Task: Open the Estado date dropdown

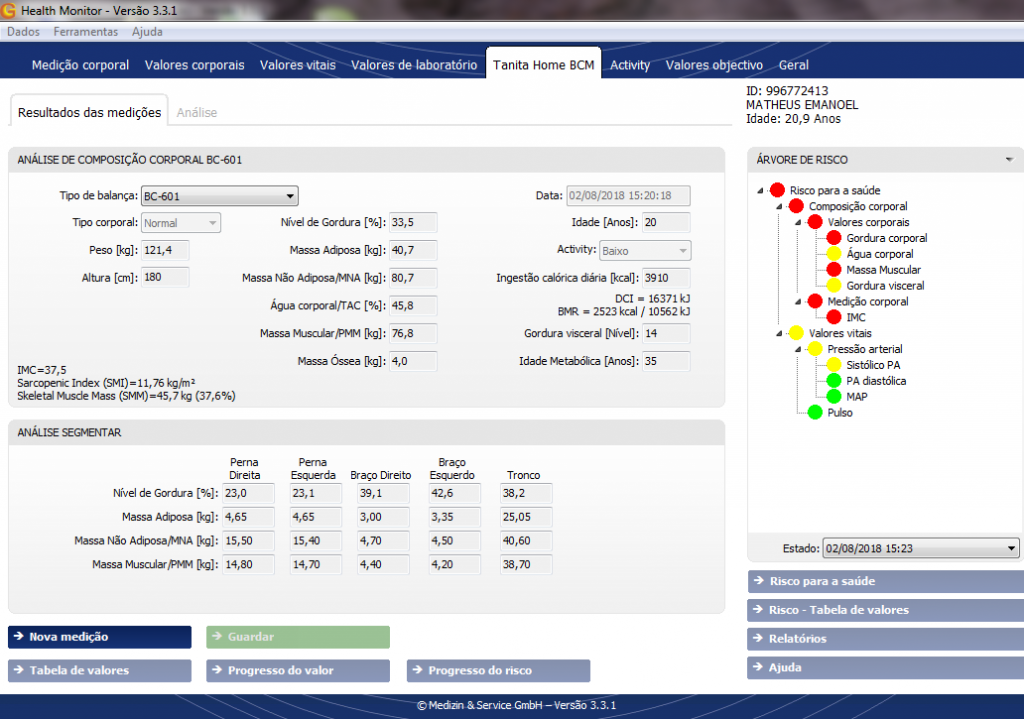Action: [1012, 548]
